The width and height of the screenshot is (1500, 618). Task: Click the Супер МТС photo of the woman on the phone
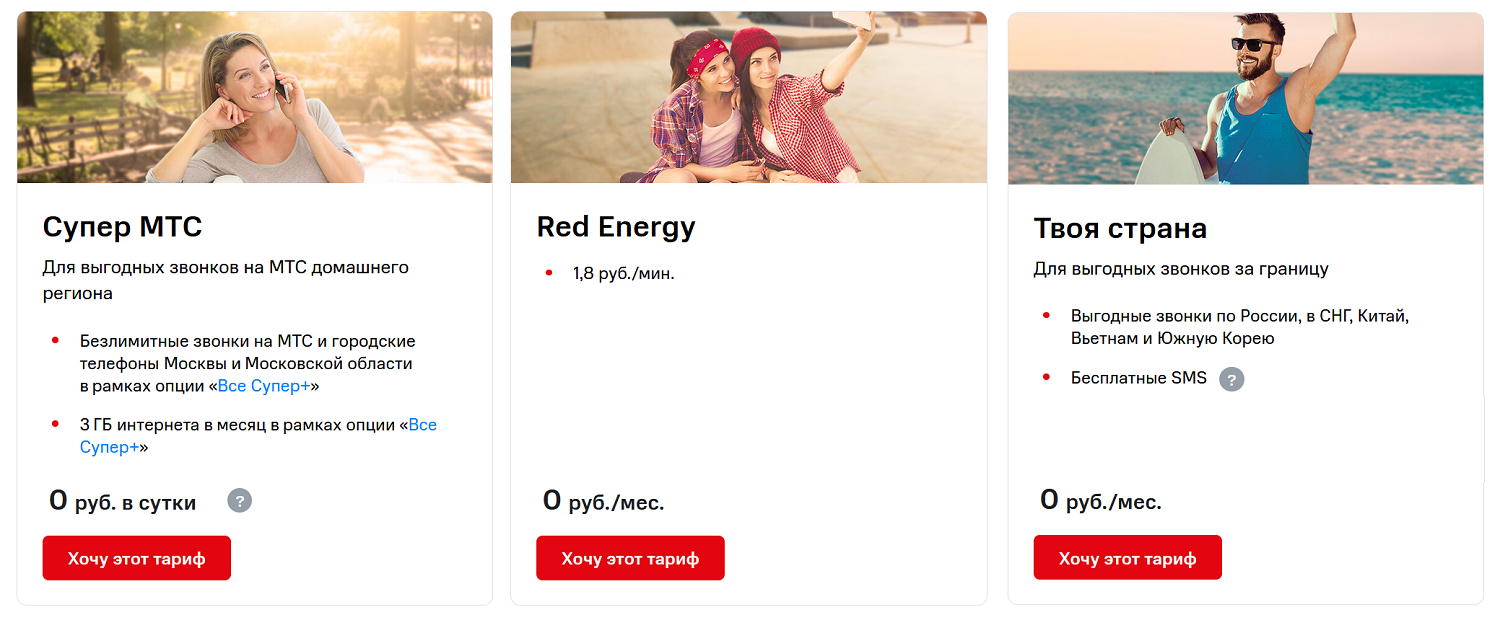pos(254,97)
